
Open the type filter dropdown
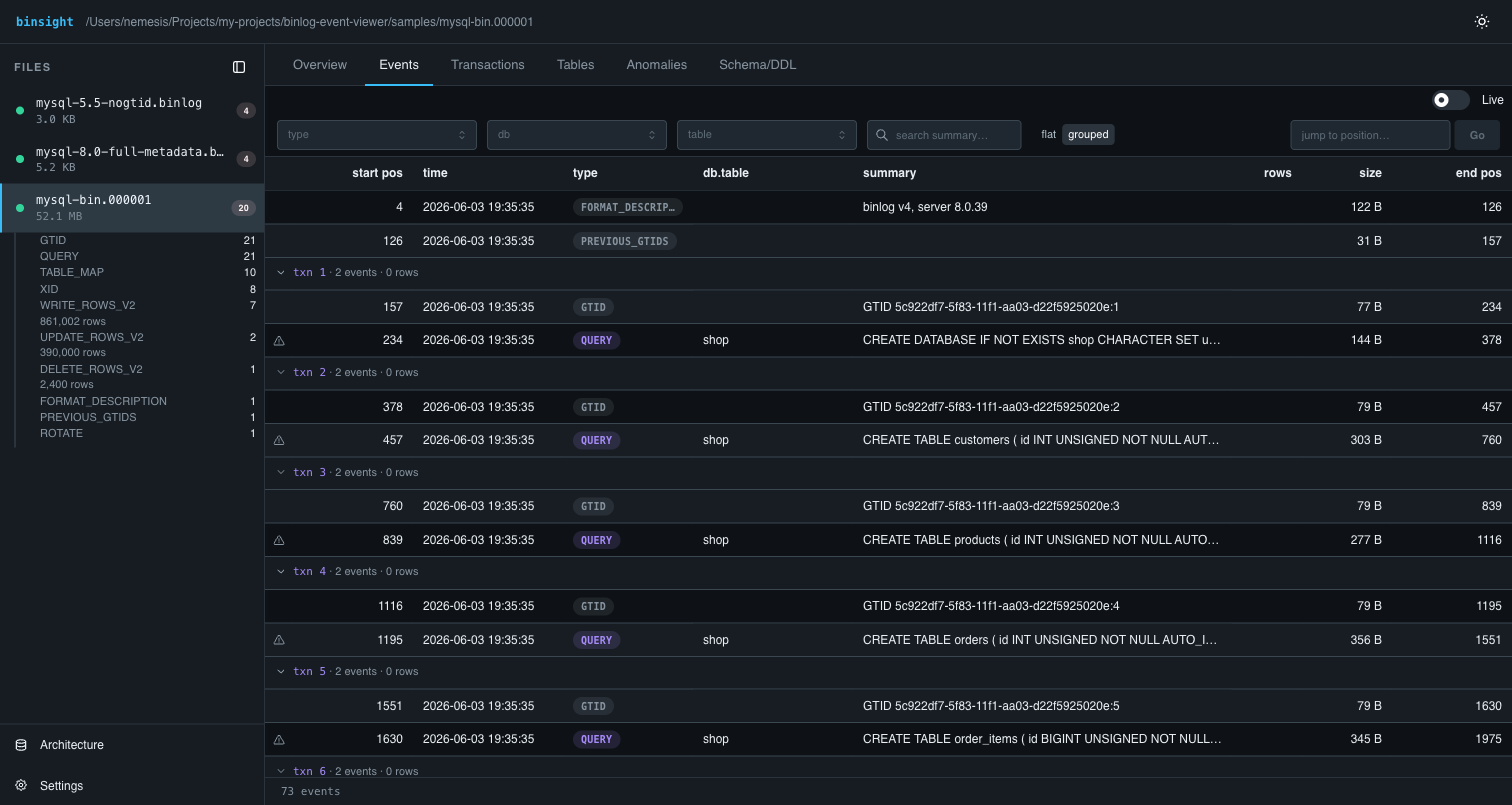click(377, 134)
